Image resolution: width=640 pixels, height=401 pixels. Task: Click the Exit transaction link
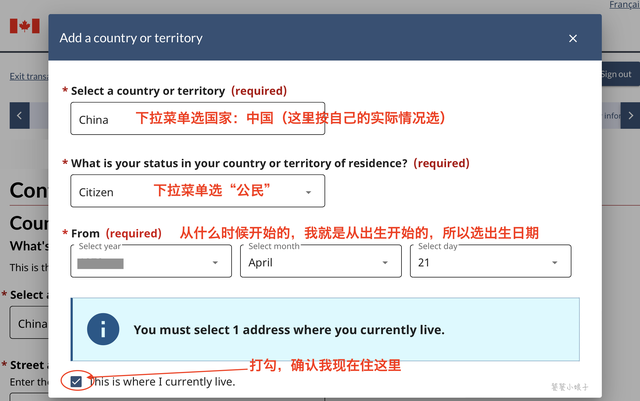28,76
